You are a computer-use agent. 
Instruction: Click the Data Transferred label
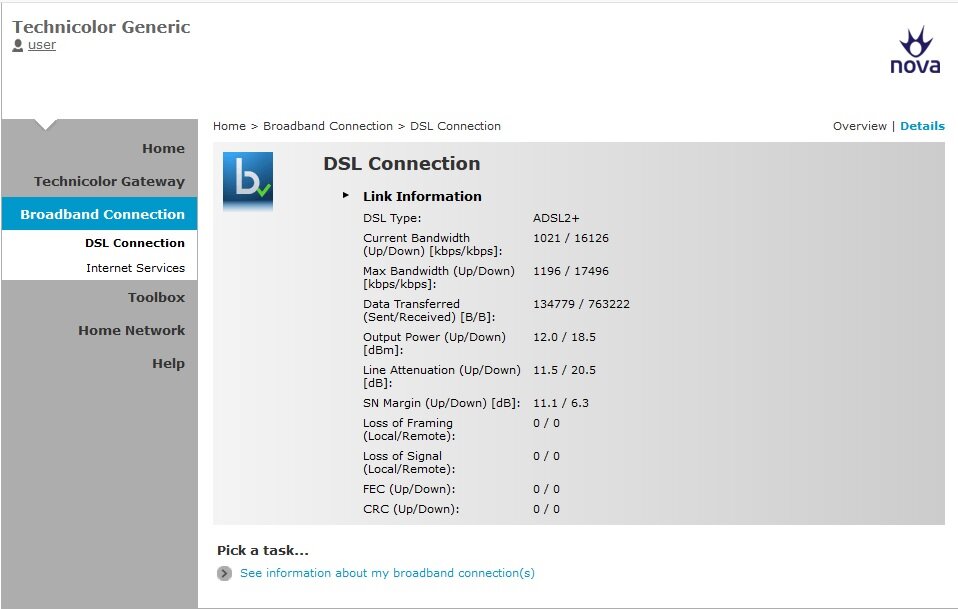click(429, 310)
